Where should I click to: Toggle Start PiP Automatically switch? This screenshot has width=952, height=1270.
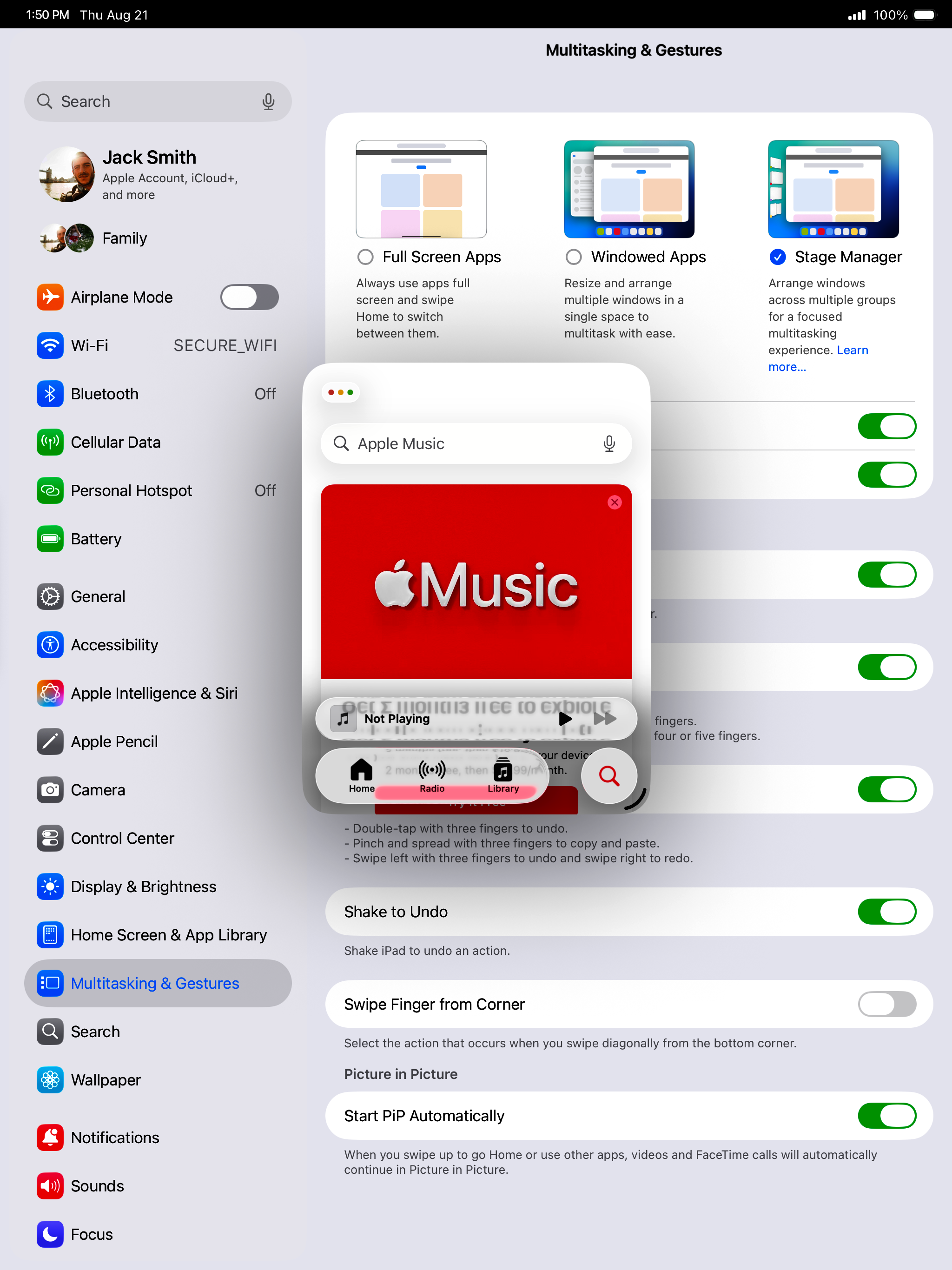pos(886,1116)
